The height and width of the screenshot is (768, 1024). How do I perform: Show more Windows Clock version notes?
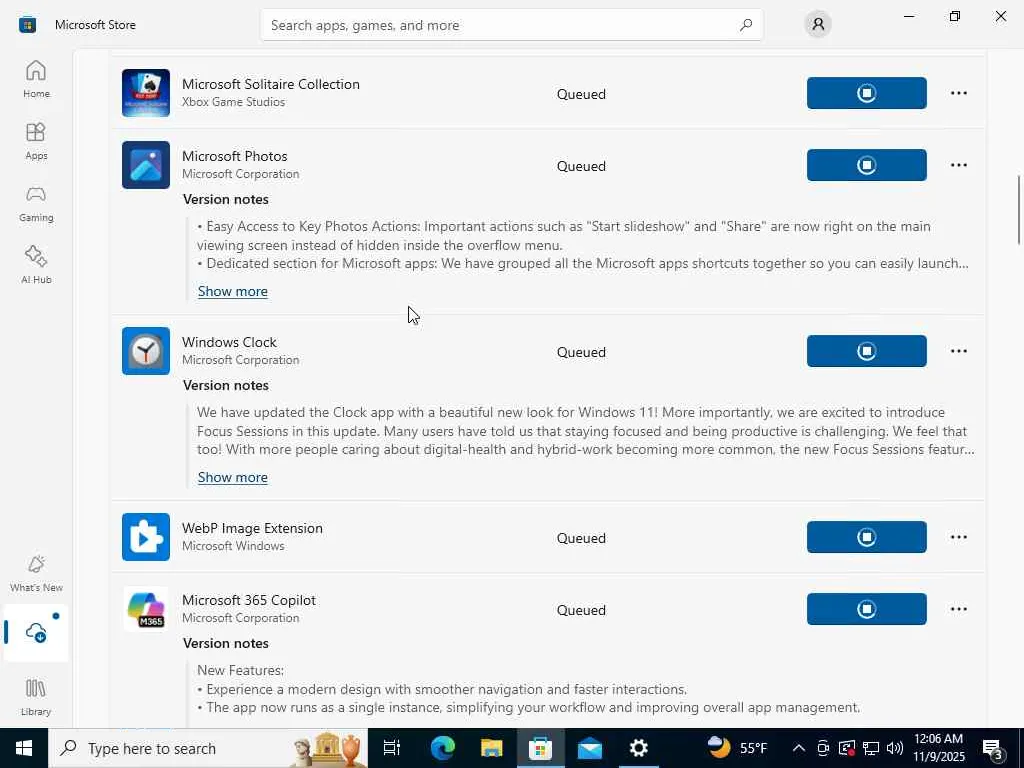pyautogui.click(x=232, y=477)
